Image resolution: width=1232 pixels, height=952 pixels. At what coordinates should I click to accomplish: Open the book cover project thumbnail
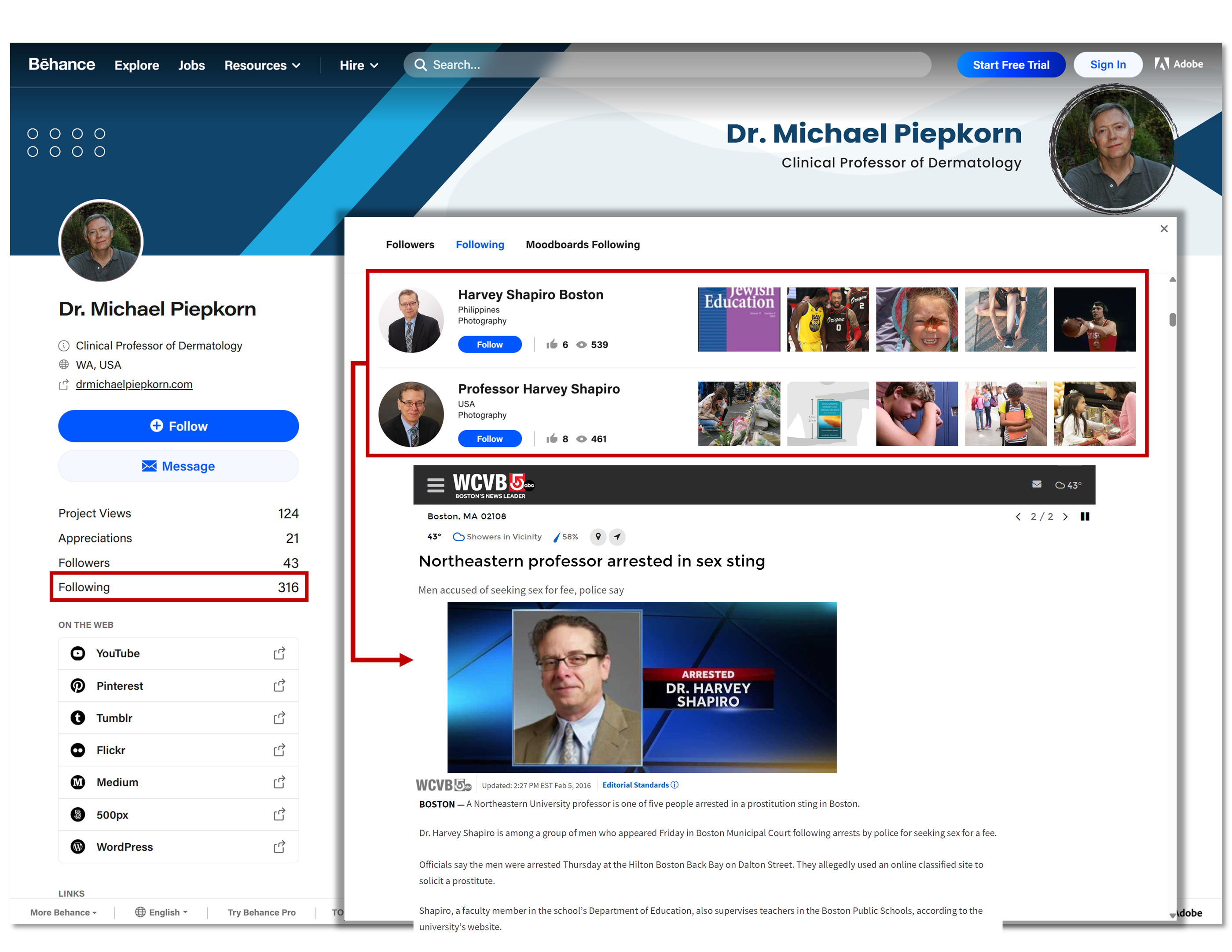(x=828, y=414)
